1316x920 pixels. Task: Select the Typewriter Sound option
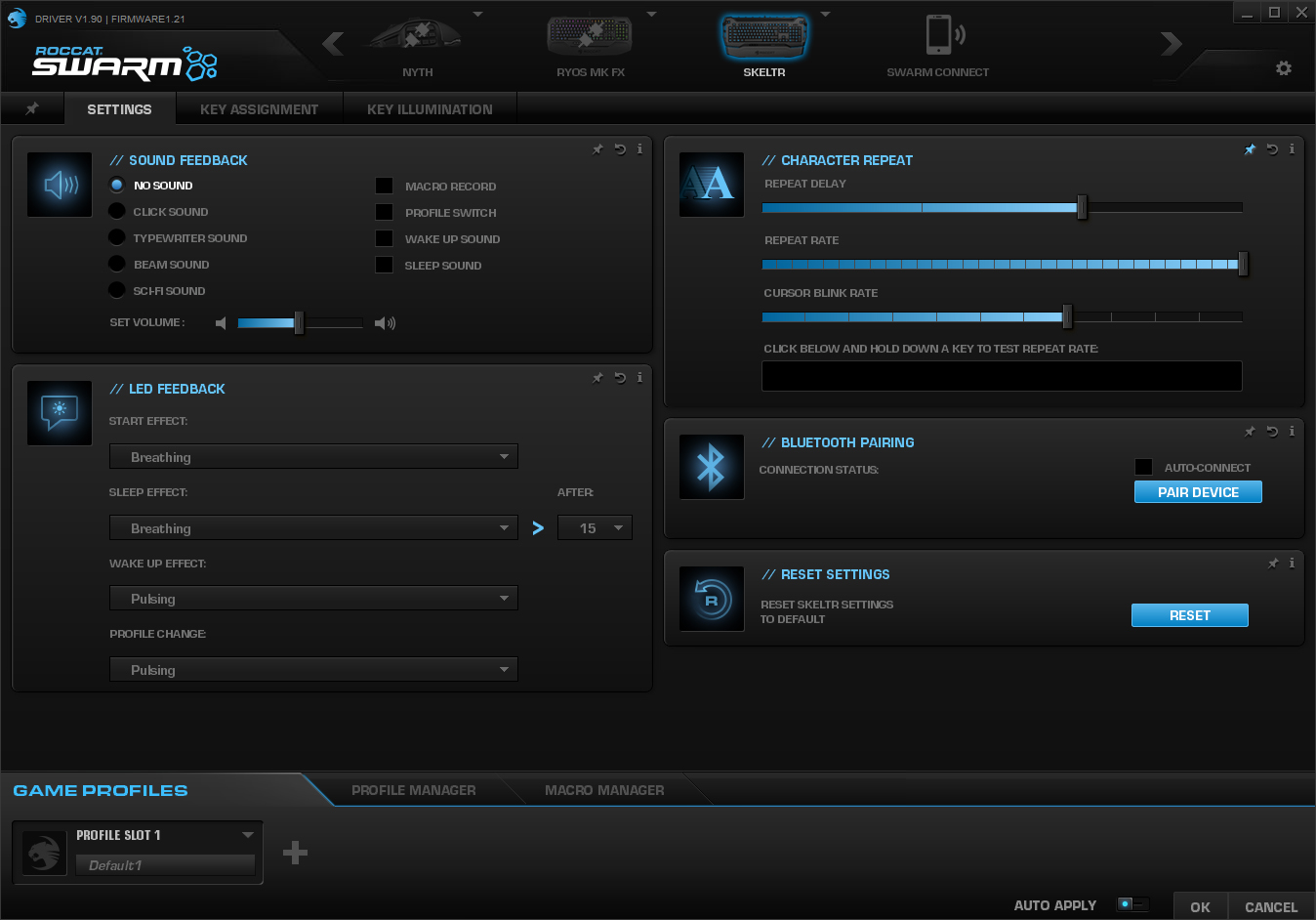tap(117, 237)
